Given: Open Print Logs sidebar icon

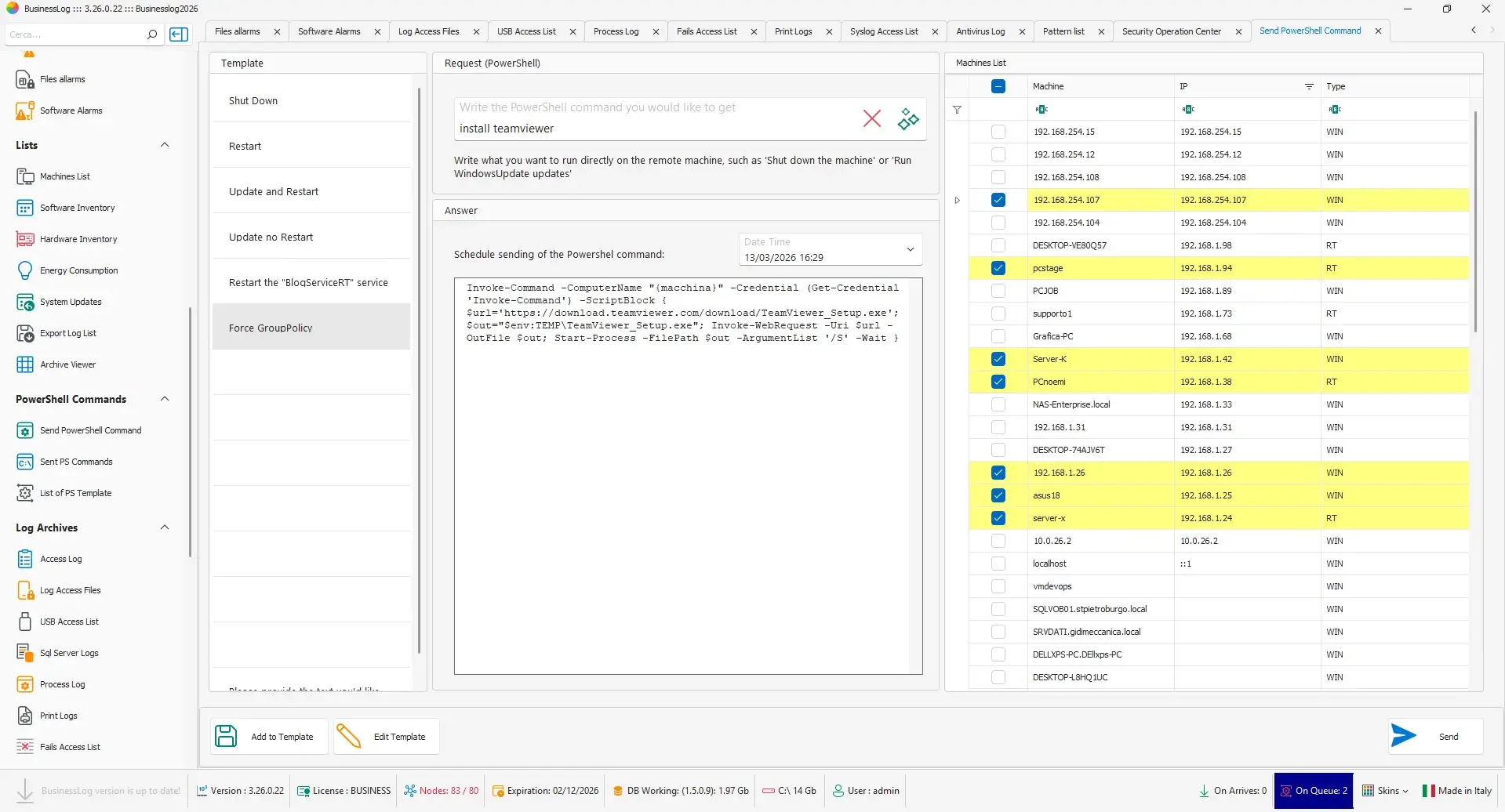Looking at the screenshot, I should [25, 716].
